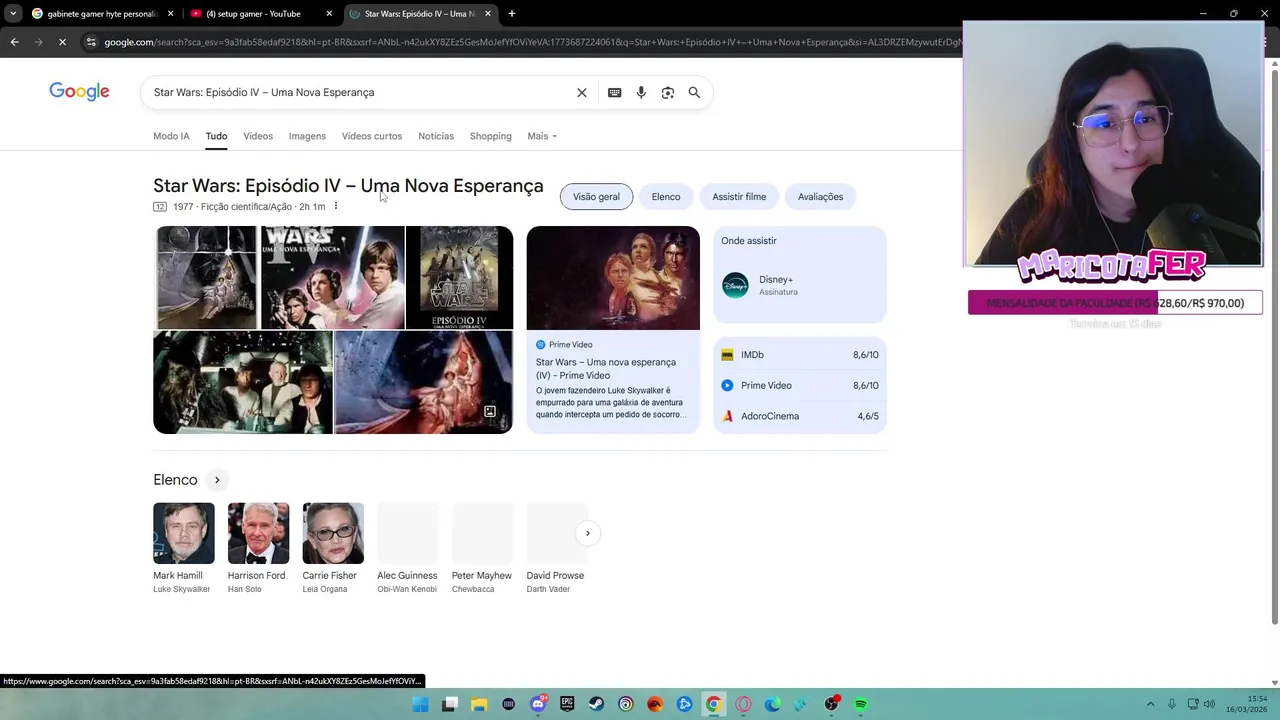
Task: Go back with browser back arrow
Action: (x=14, y=42)
